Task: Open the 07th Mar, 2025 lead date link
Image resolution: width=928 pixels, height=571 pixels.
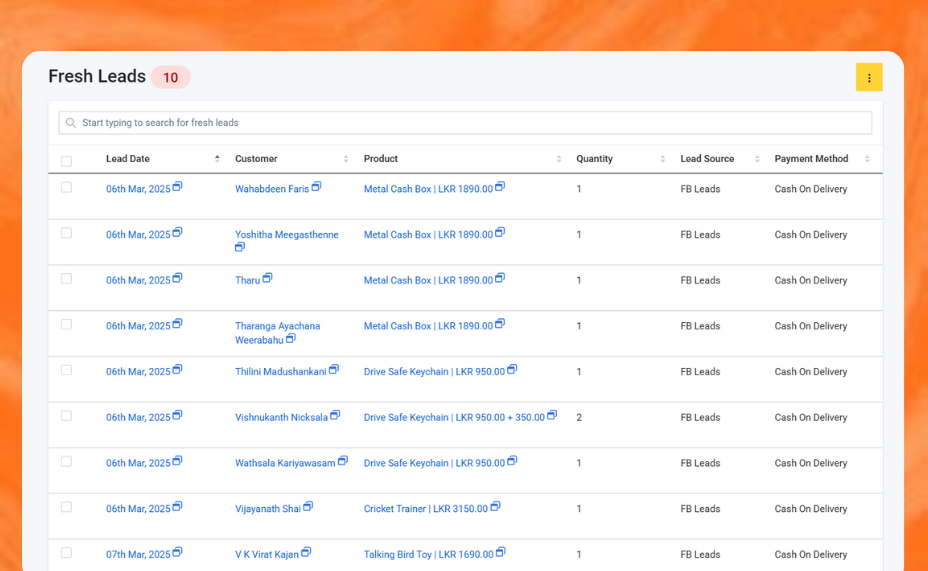Action: [x=138, y=554]
